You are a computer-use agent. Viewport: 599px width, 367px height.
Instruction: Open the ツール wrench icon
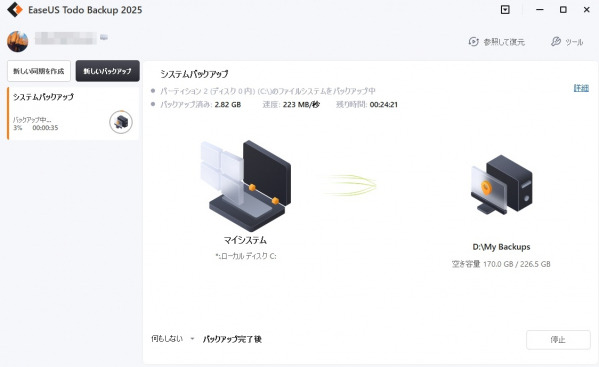click(x=555, y=42)
